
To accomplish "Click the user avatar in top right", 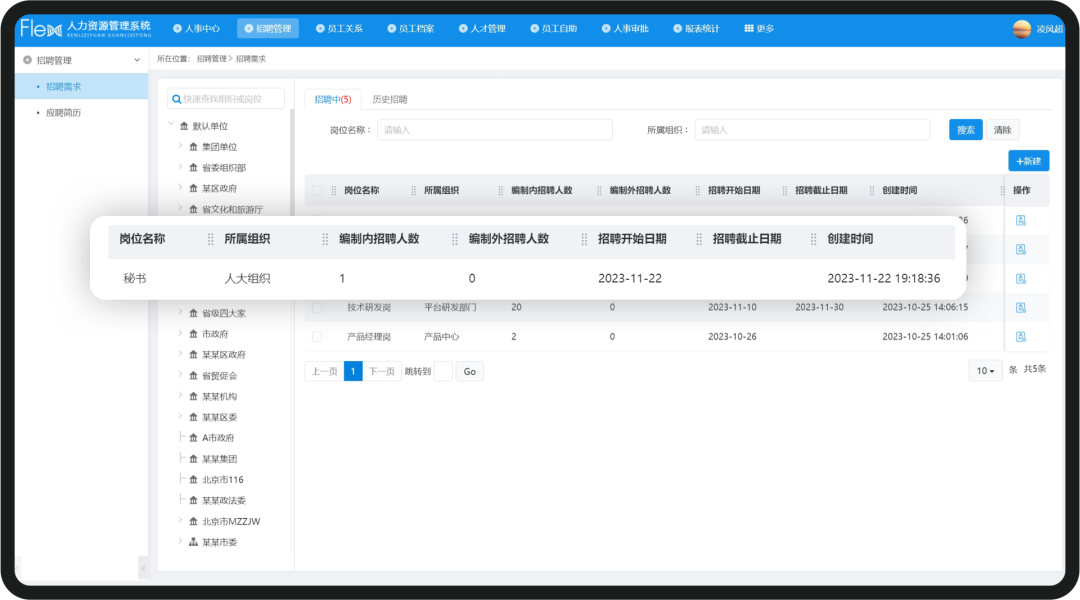I will [x=1021, y=29].
